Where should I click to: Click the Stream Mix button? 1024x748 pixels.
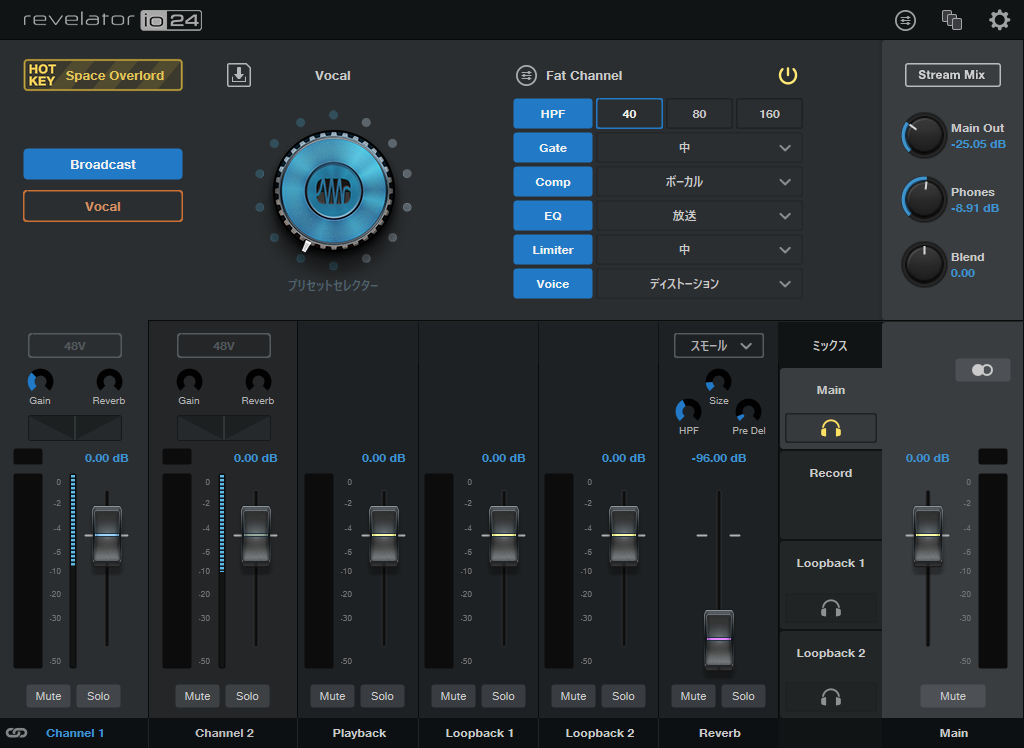(952, 75)
